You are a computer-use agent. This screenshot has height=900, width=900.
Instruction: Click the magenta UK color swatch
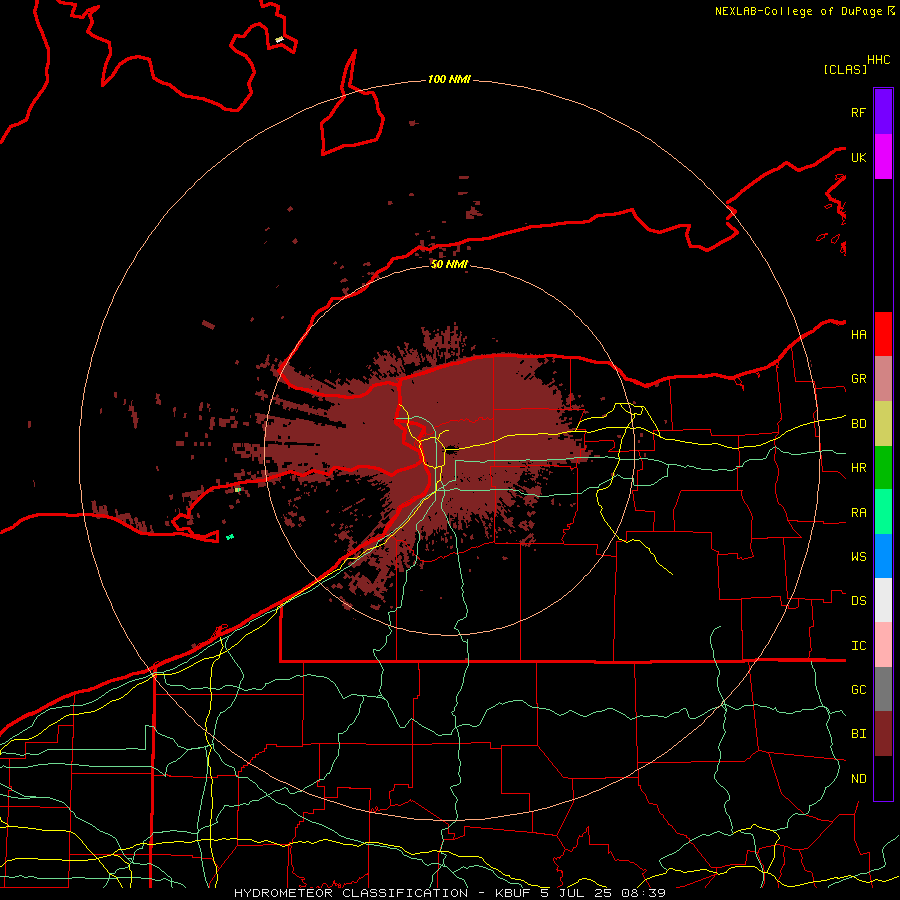tap(883, 157)
